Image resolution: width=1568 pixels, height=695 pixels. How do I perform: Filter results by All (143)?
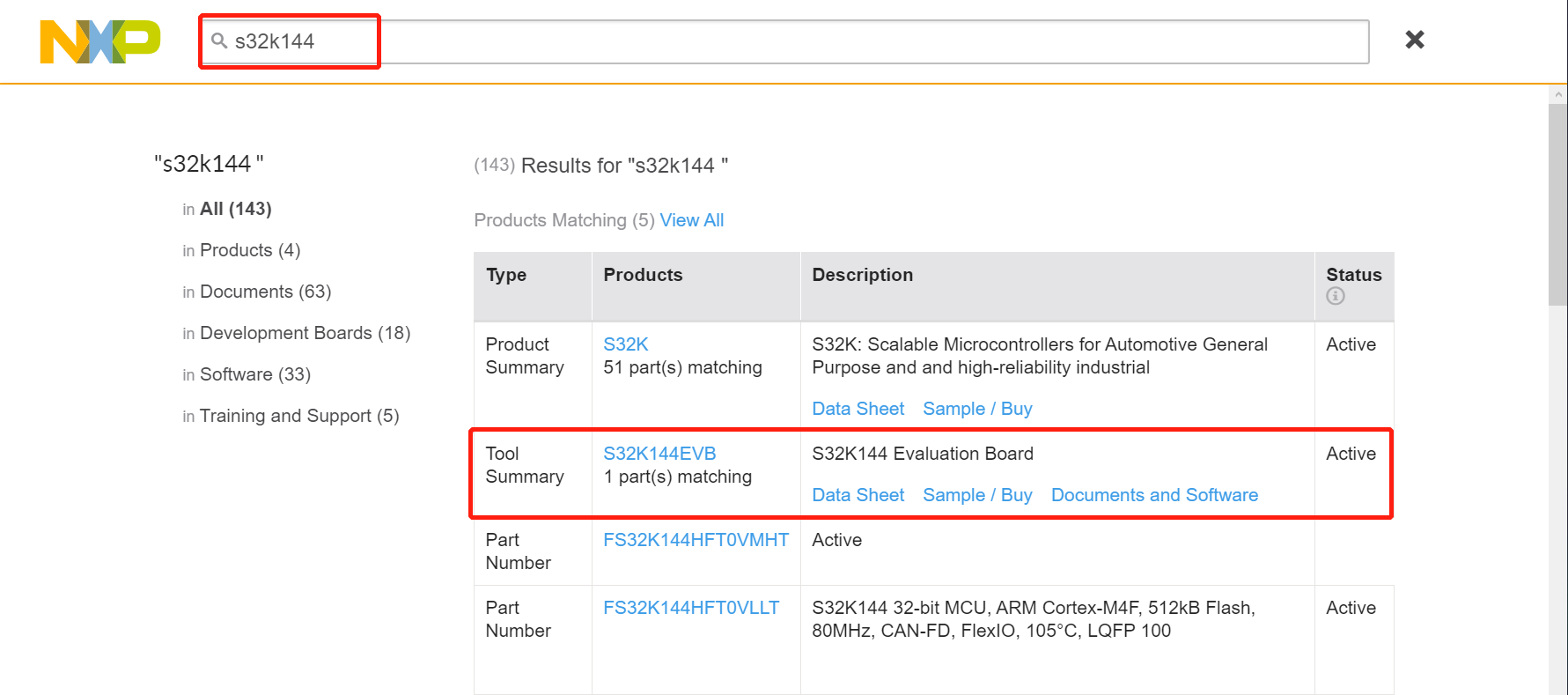pos(235,209)
